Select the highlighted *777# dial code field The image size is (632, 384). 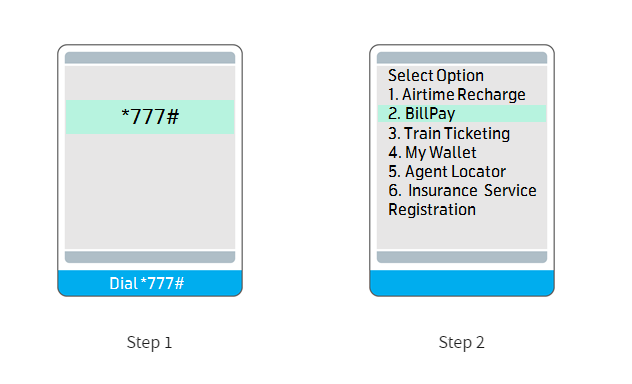coord(150,117)
